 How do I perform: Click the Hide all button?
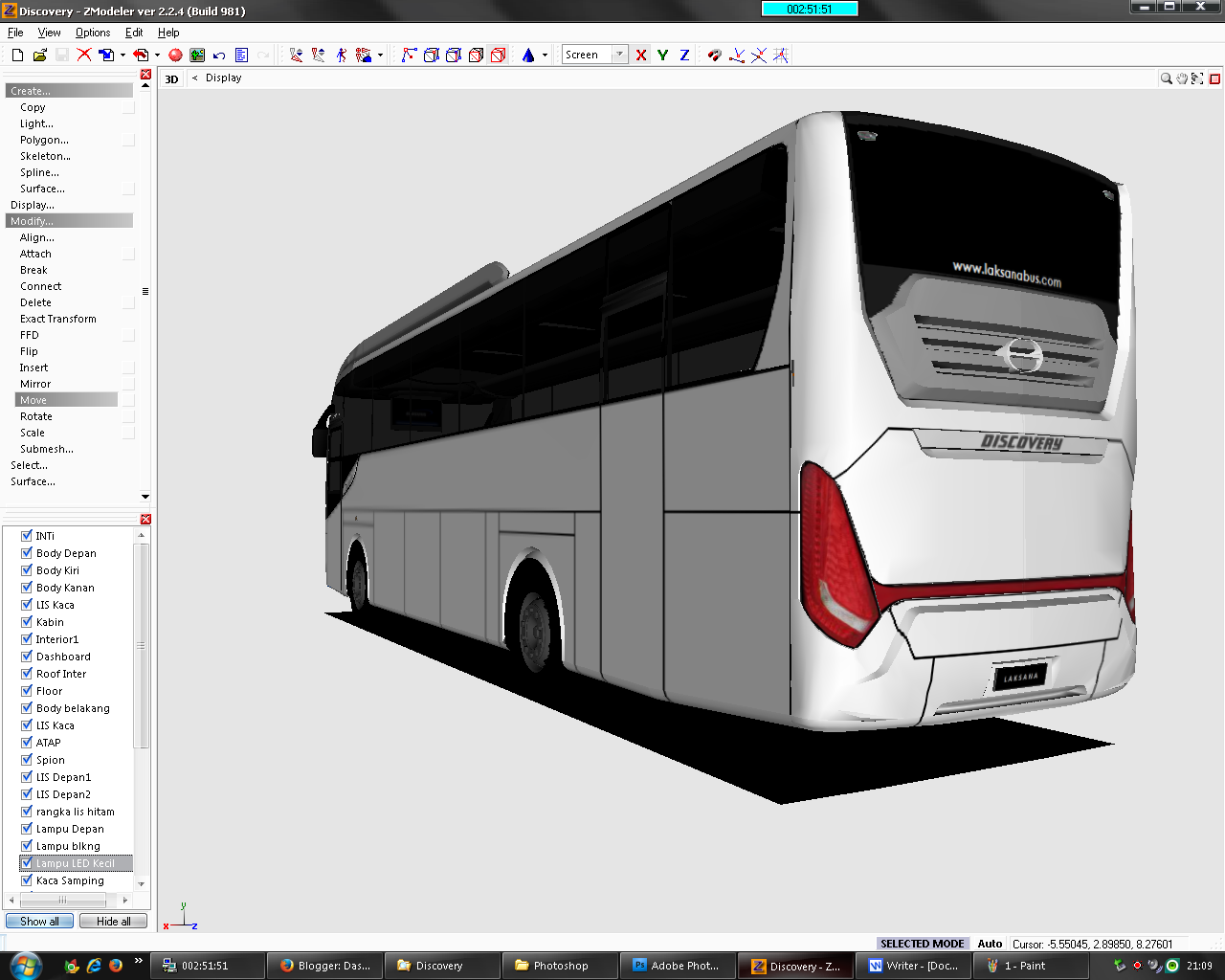click(x=113, y=921)
